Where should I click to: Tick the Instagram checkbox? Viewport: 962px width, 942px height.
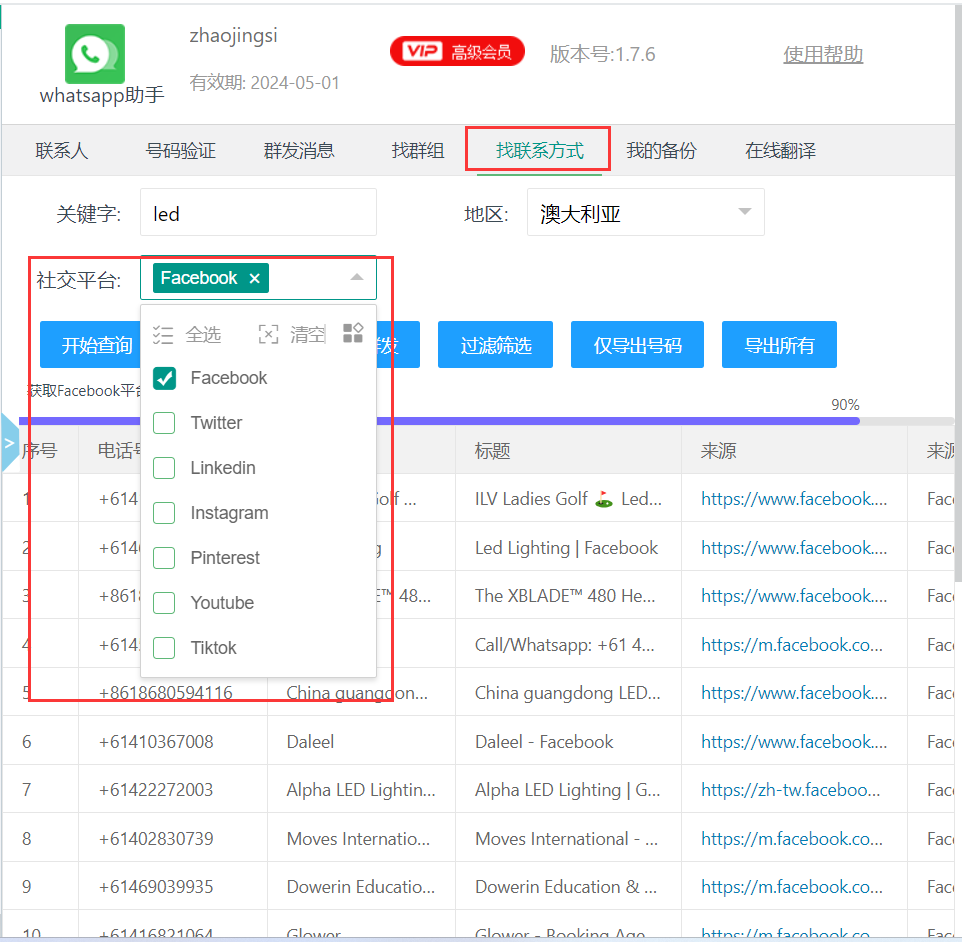164,513
